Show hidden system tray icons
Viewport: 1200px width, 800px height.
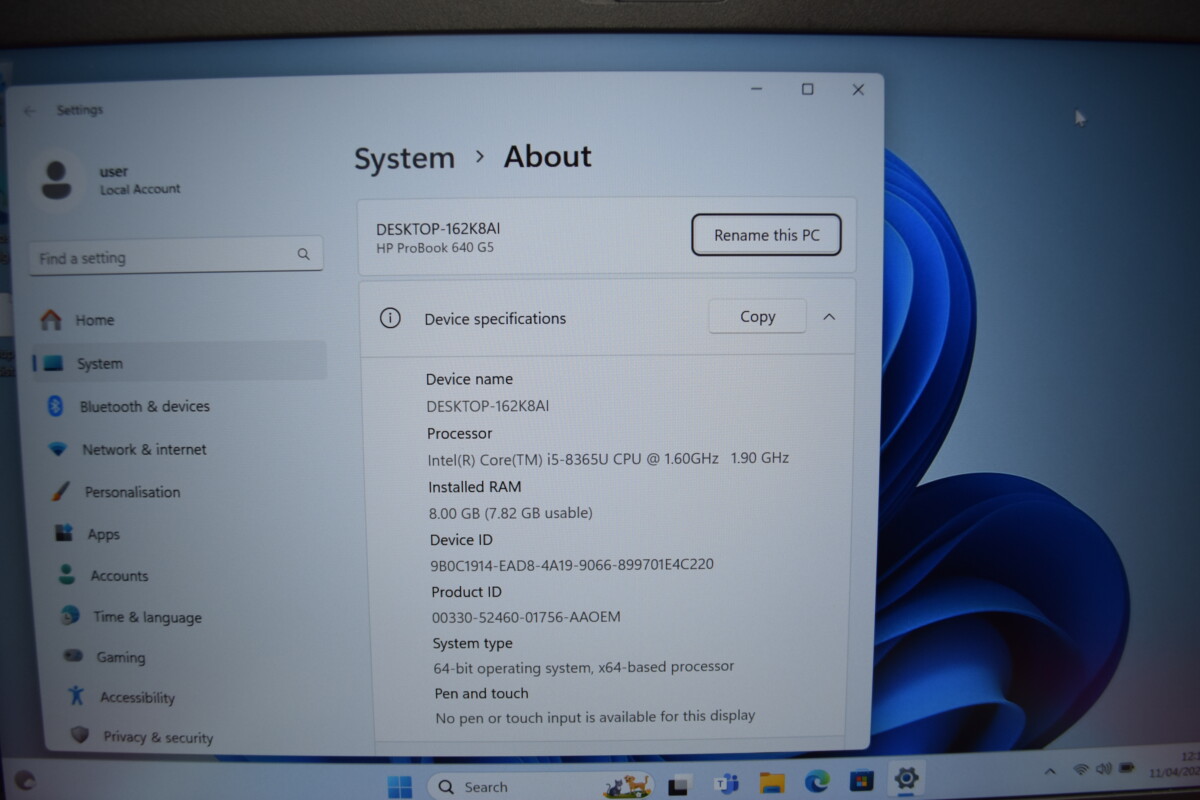(1050, 771)
